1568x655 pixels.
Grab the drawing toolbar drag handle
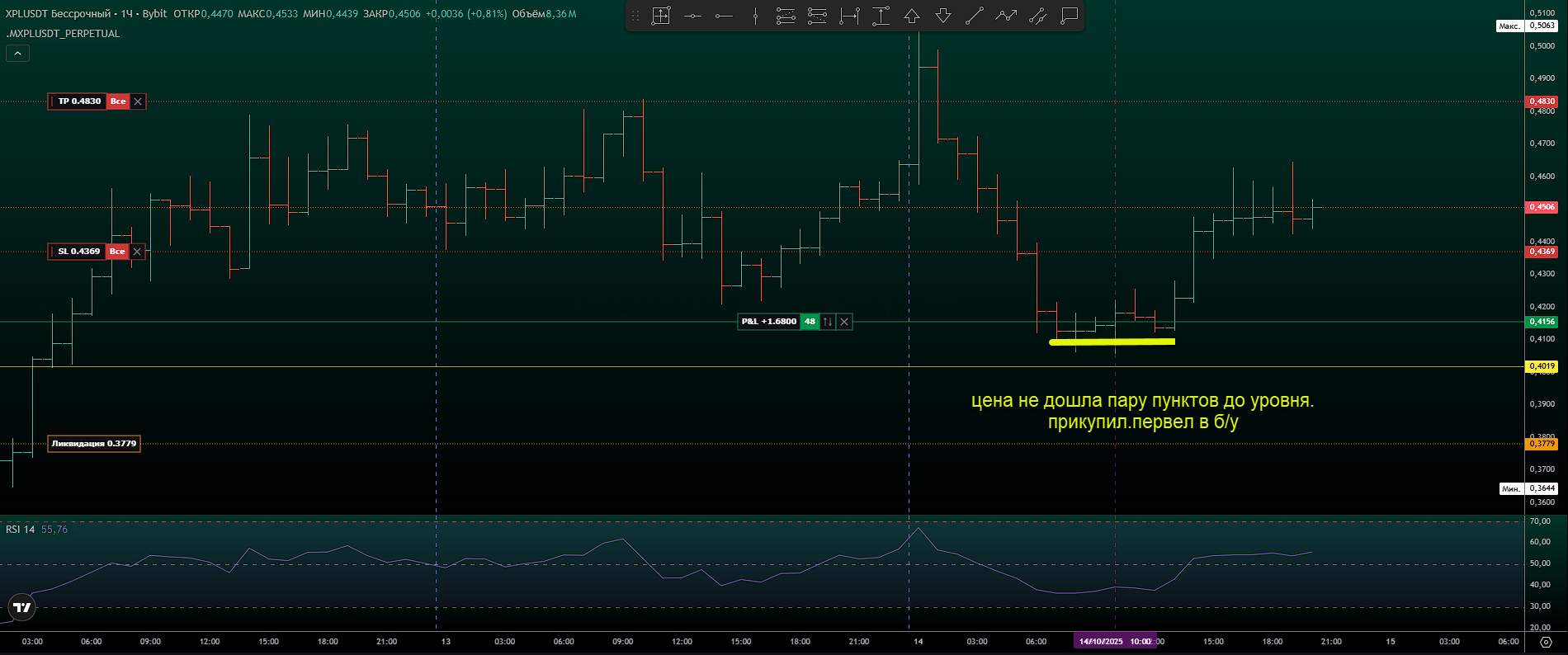click(635, 16)
